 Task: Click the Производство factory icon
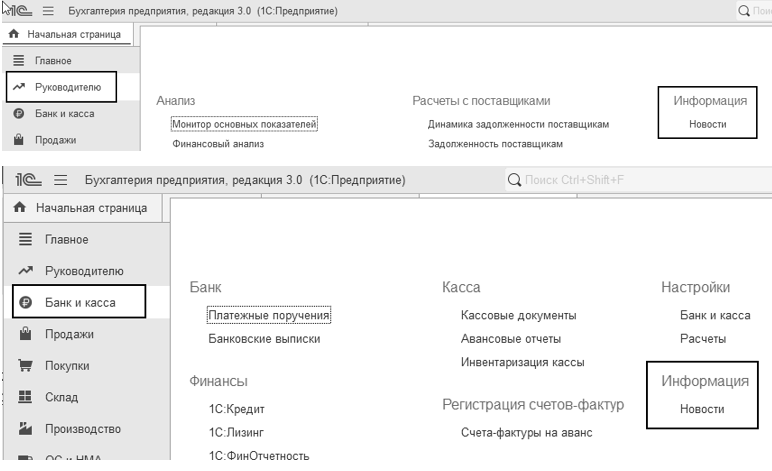pyautogui.click(x=25, y=428)
